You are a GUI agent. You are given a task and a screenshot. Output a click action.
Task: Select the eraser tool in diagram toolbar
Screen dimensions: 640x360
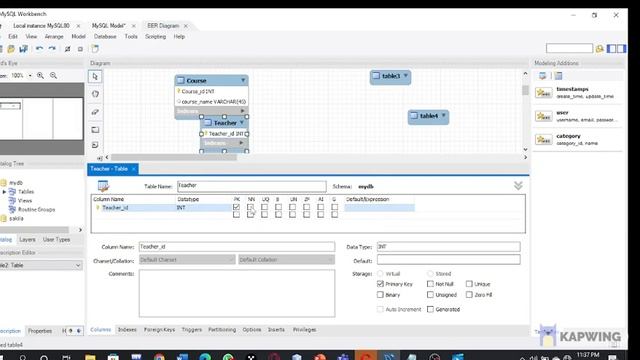[x=95, y=112]
